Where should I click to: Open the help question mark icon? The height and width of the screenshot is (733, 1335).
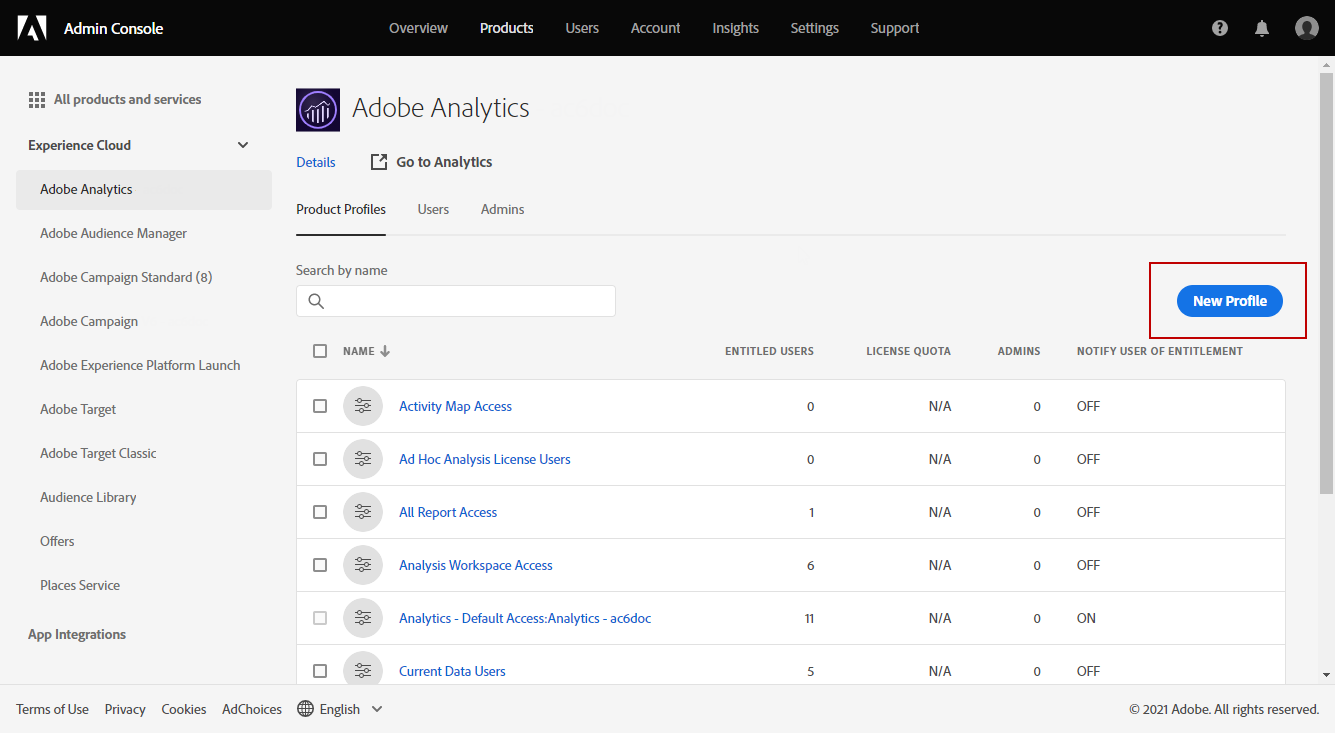(1220, 28)
